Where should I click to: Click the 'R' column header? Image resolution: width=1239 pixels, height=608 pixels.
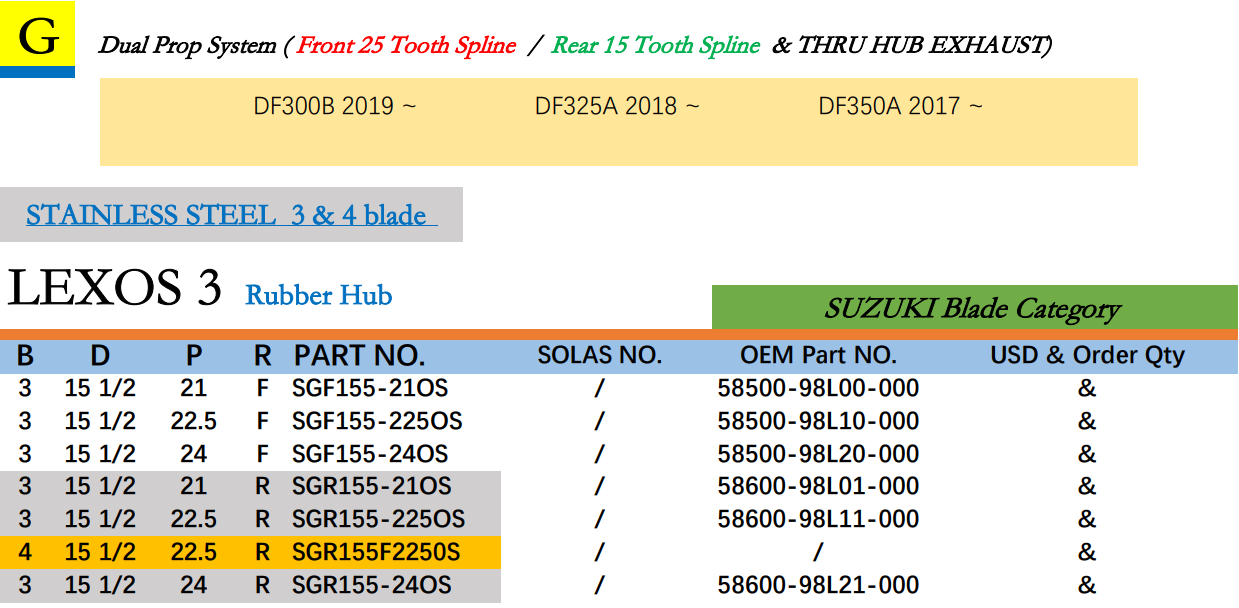click(262, 356)
